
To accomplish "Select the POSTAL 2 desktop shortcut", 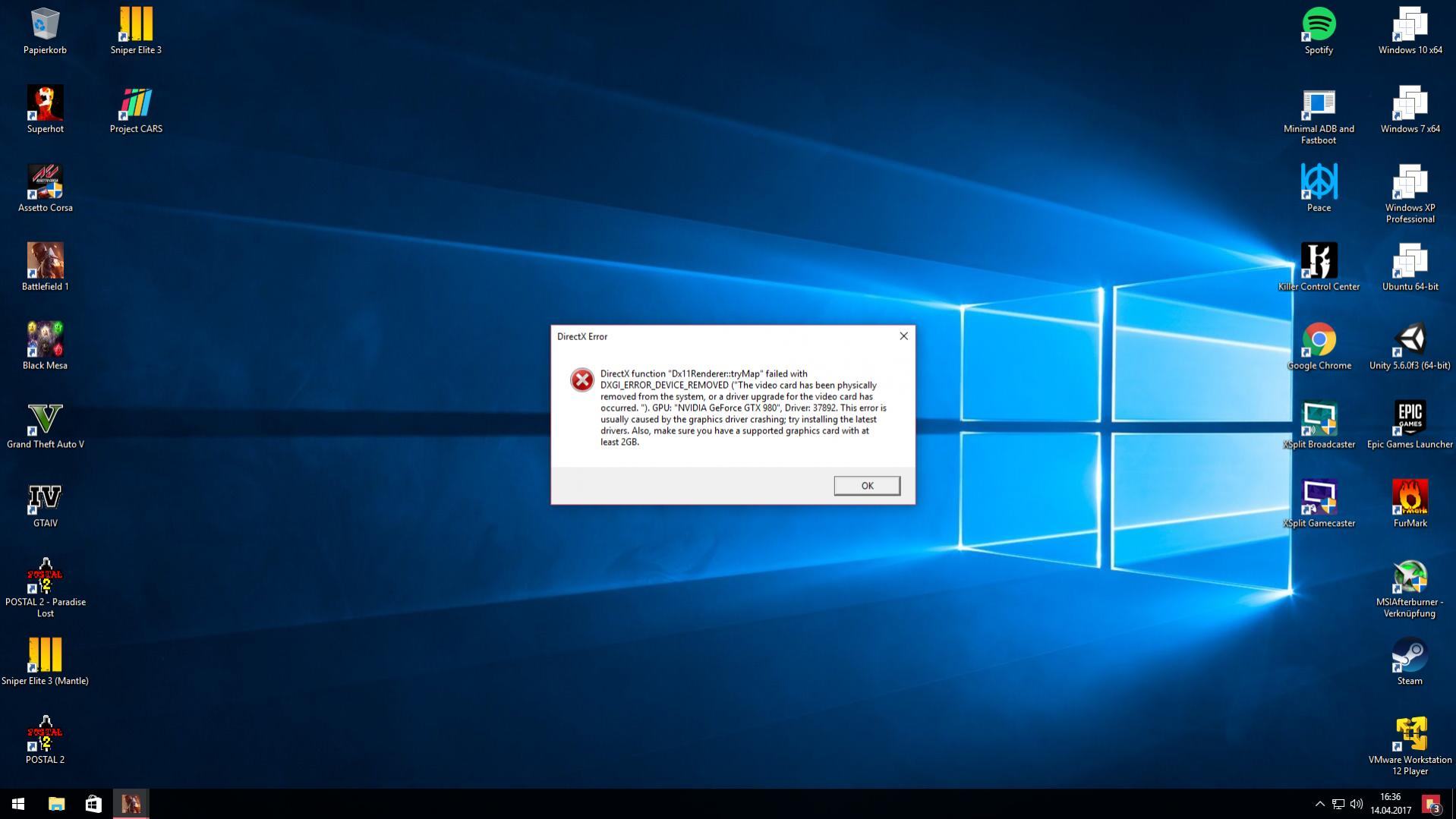I will point(45,741).
